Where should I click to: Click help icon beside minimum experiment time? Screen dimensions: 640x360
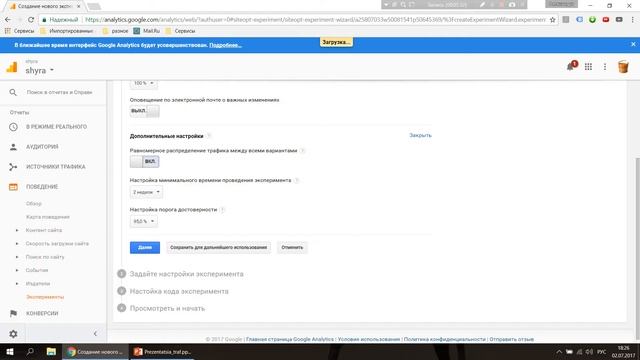point(297,180)
